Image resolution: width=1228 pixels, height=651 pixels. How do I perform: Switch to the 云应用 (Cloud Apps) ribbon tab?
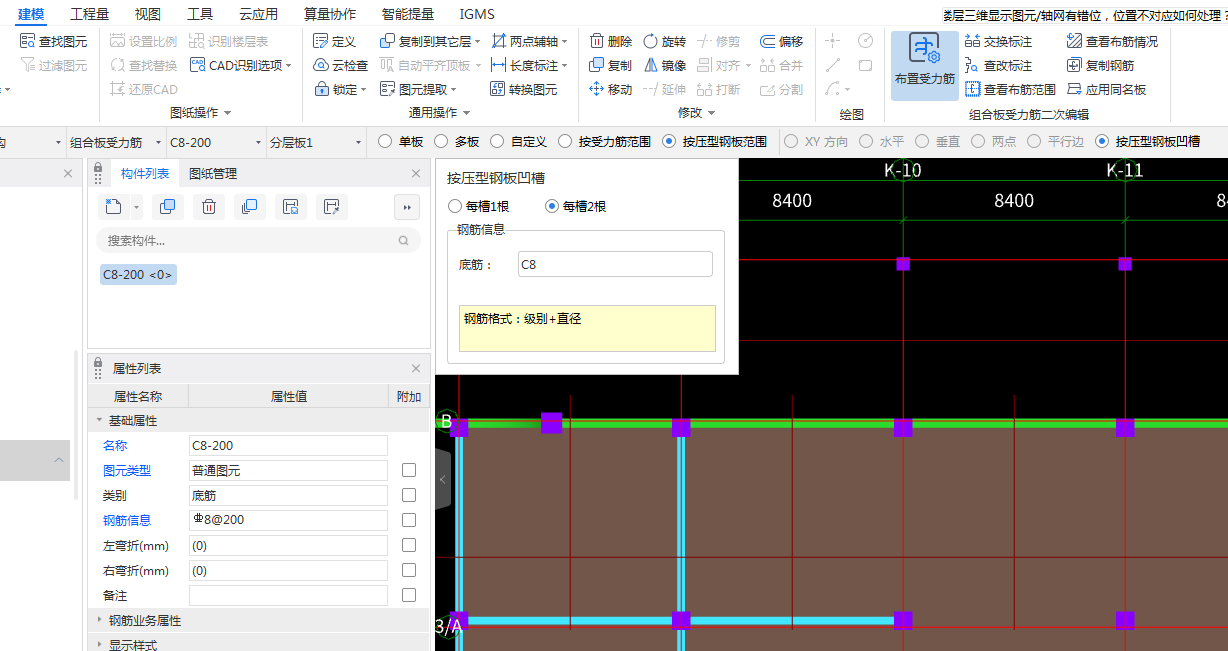(x=259, y=14)
